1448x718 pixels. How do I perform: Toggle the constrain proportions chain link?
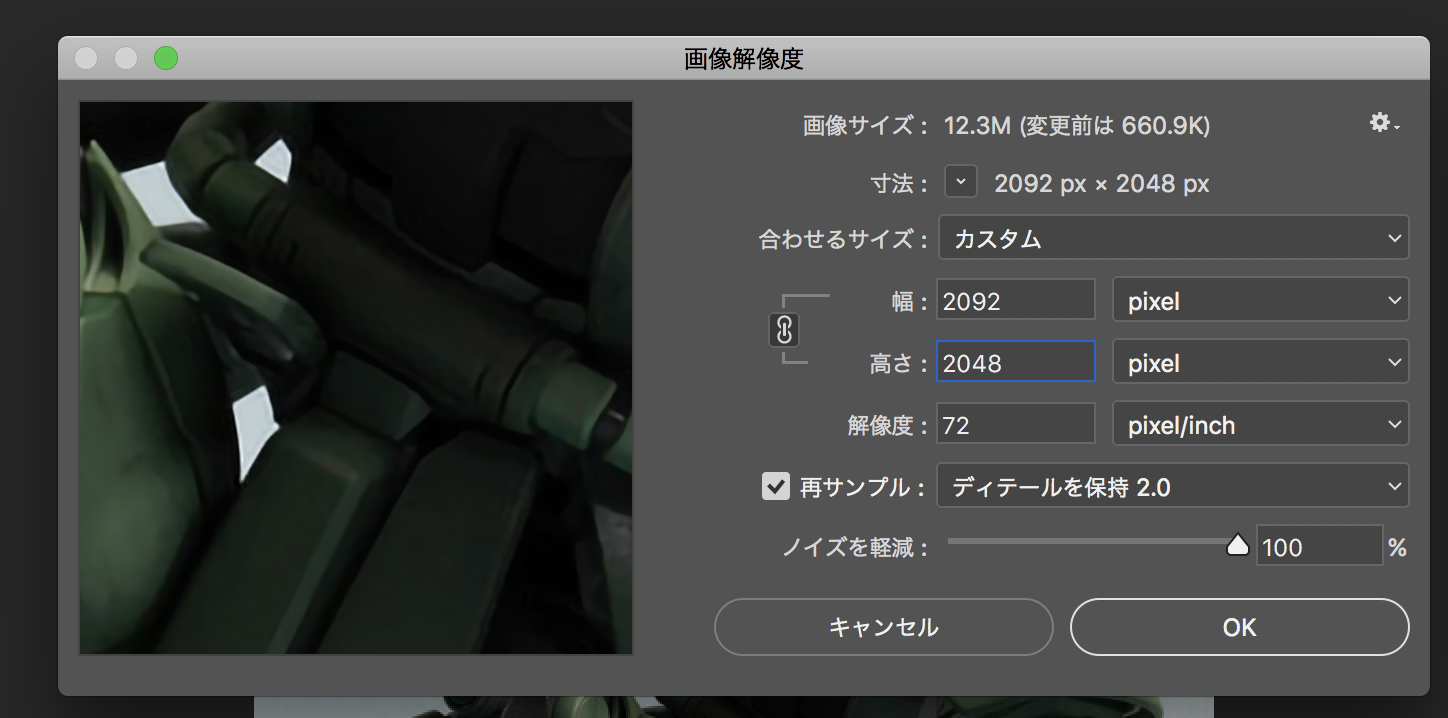pos(784,329)
